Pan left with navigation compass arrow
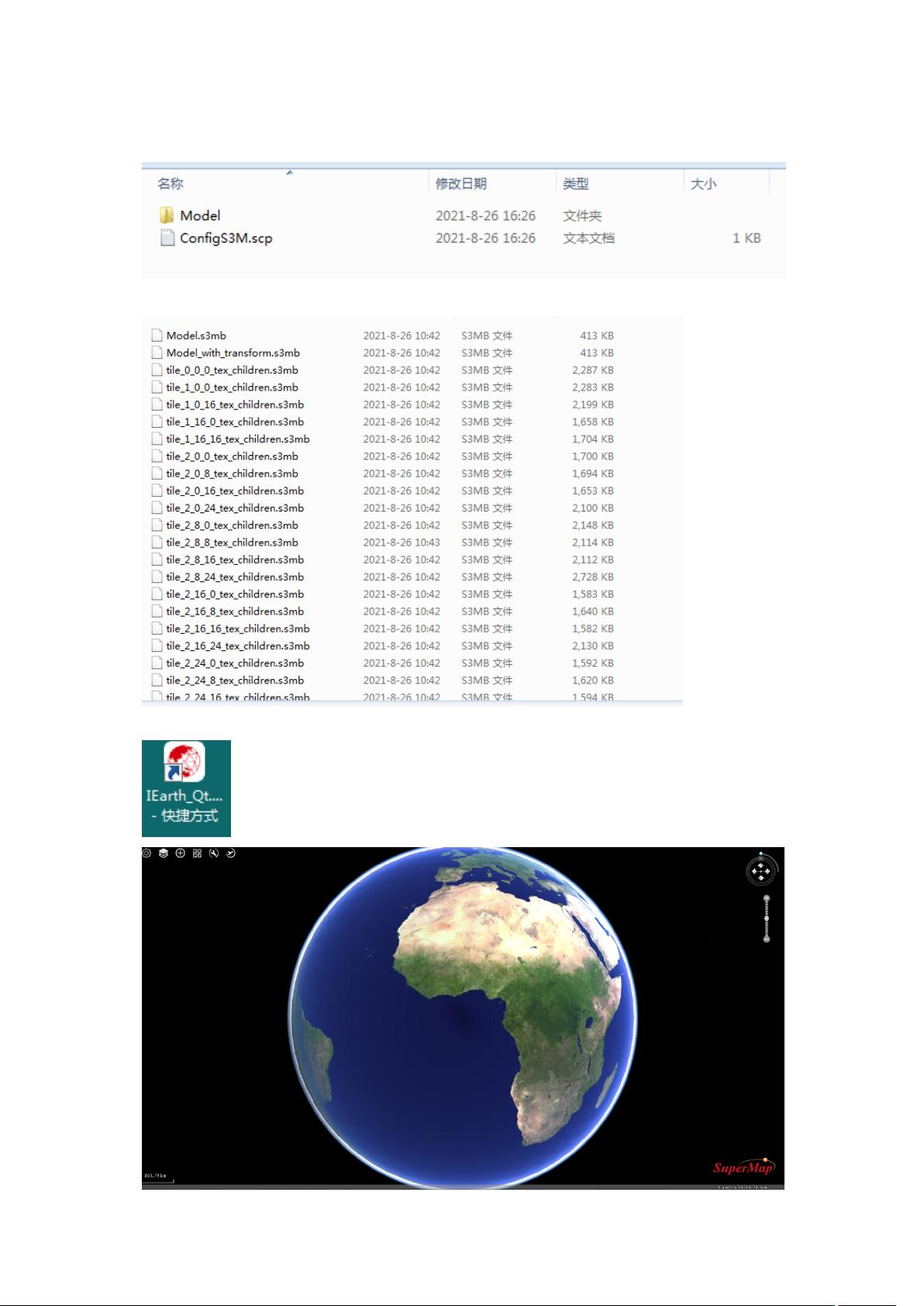Image resolution: width=924 pixels, height=1306 pixels. pyautogui.click(x=753, y=872)
